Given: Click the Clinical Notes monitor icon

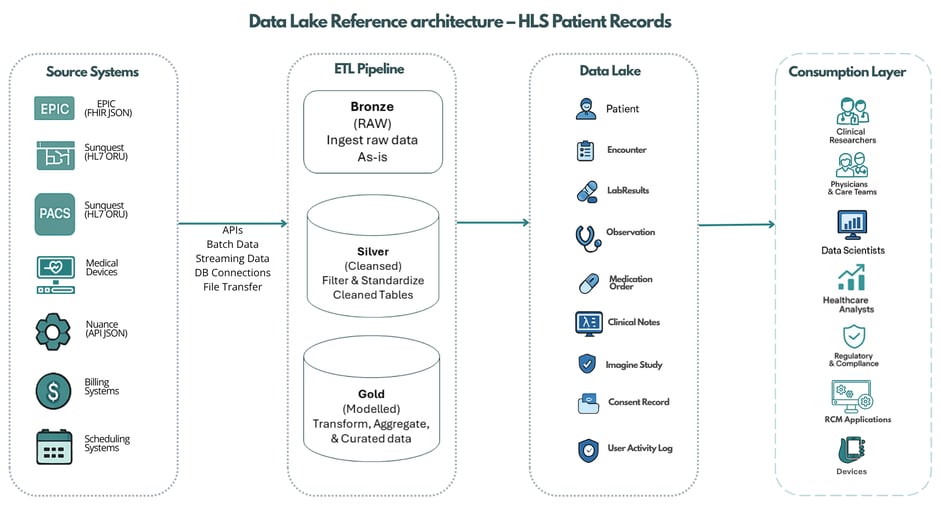Looking at the screenshot, I should [x=589, y=324].
